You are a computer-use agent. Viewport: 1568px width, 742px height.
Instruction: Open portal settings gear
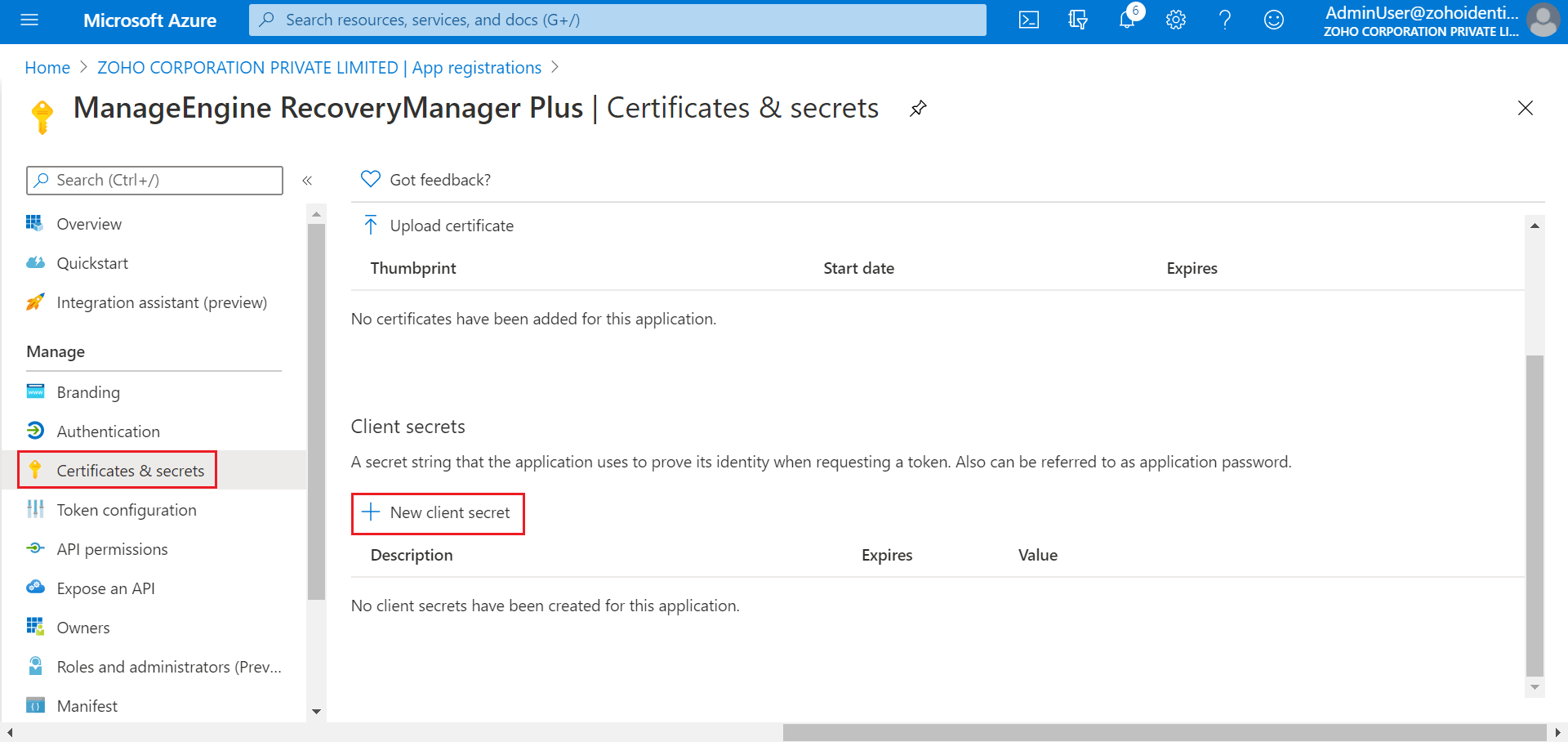tap(1176, 20)
